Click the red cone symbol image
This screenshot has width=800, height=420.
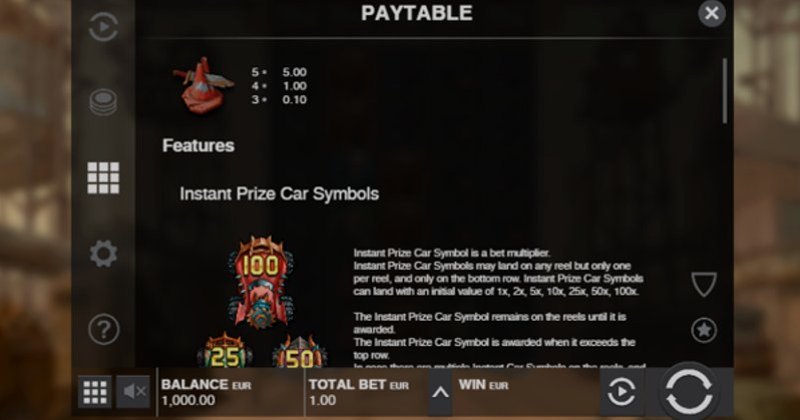tap(203, 85)
